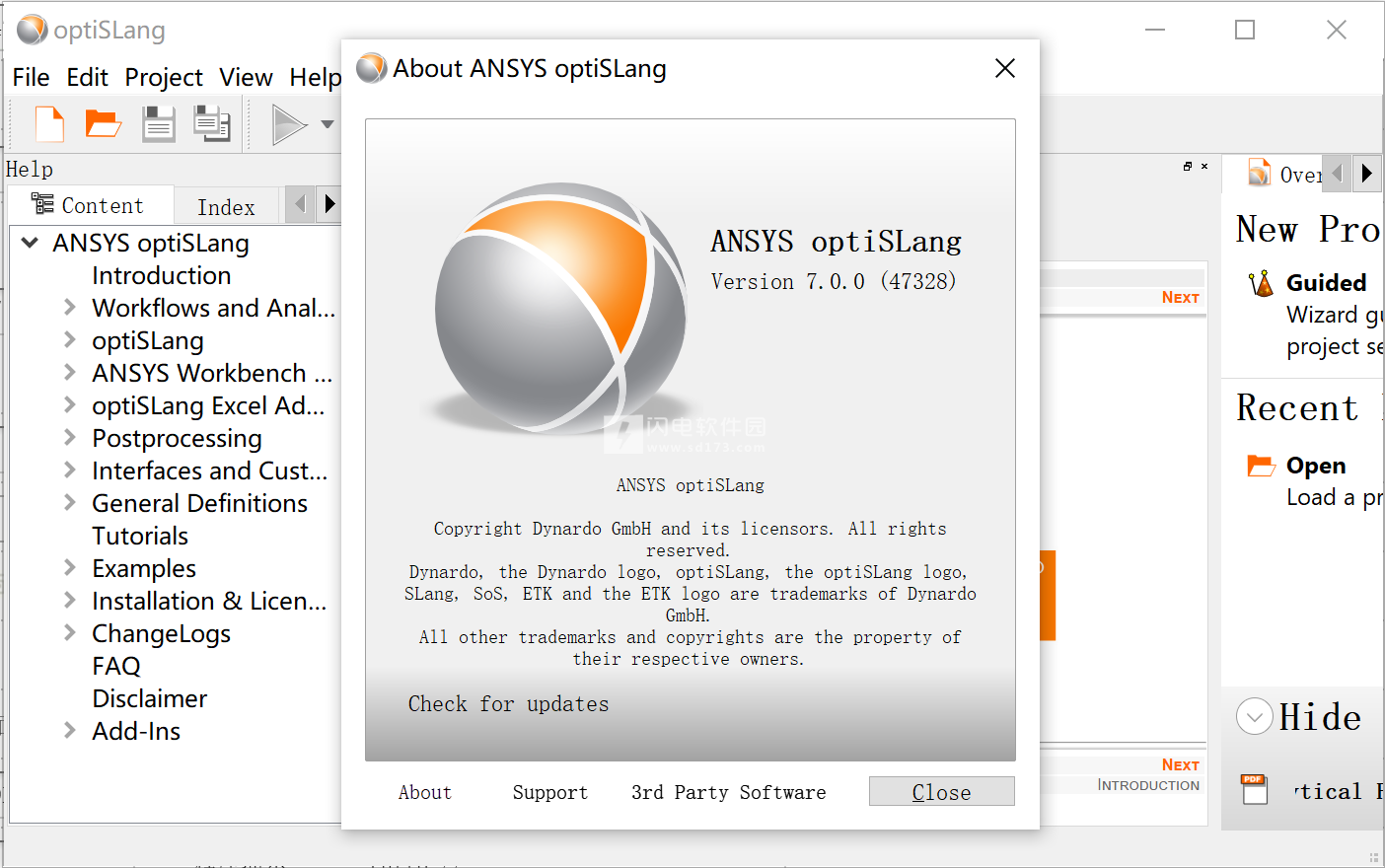Click the Open project folder icon
The width and height of the screenshot is (1385, 868).
click(x=104, y=124)
